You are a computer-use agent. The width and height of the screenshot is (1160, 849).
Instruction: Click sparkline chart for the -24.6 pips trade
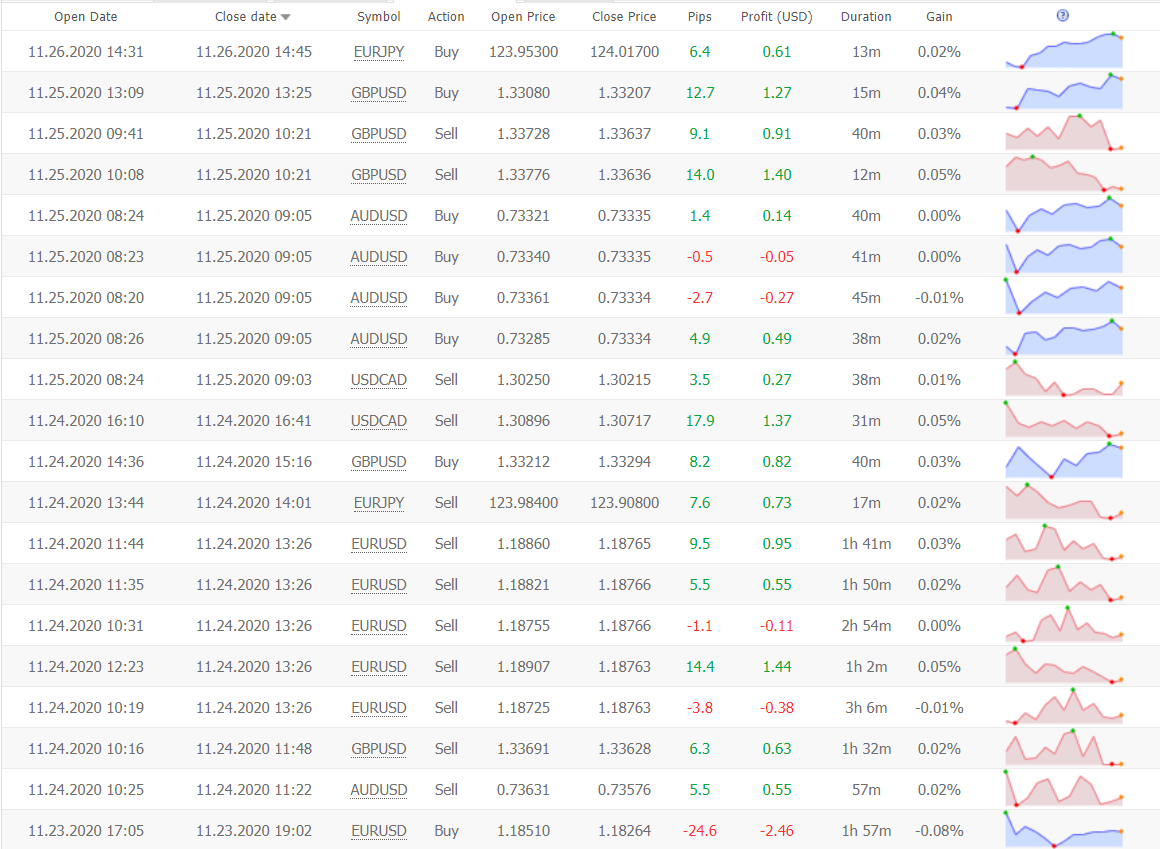(x=1063, y=830)
